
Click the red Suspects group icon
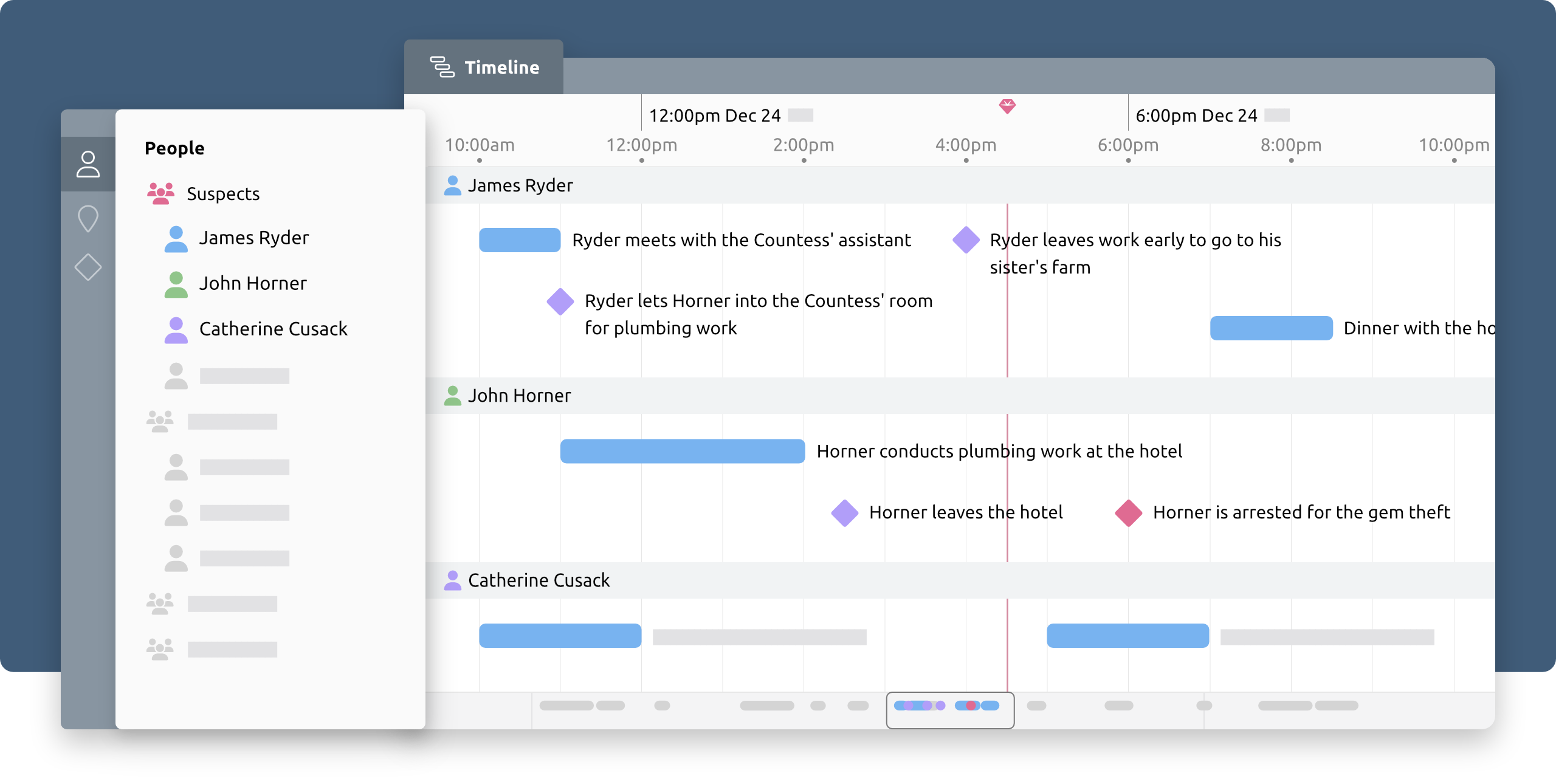160,192
